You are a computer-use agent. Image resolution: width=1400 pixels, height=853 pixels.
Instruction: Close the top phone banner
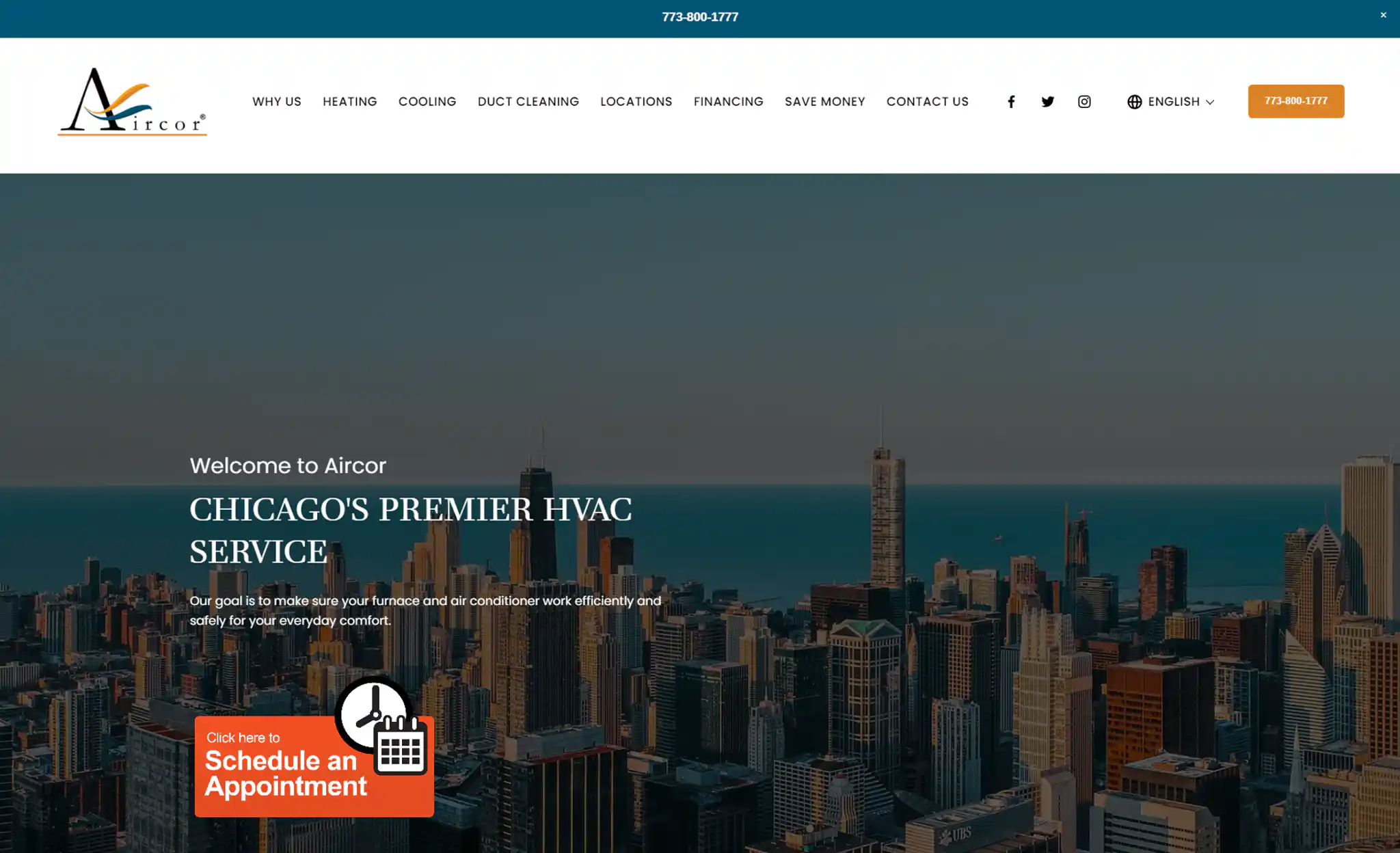[1383, 15]
